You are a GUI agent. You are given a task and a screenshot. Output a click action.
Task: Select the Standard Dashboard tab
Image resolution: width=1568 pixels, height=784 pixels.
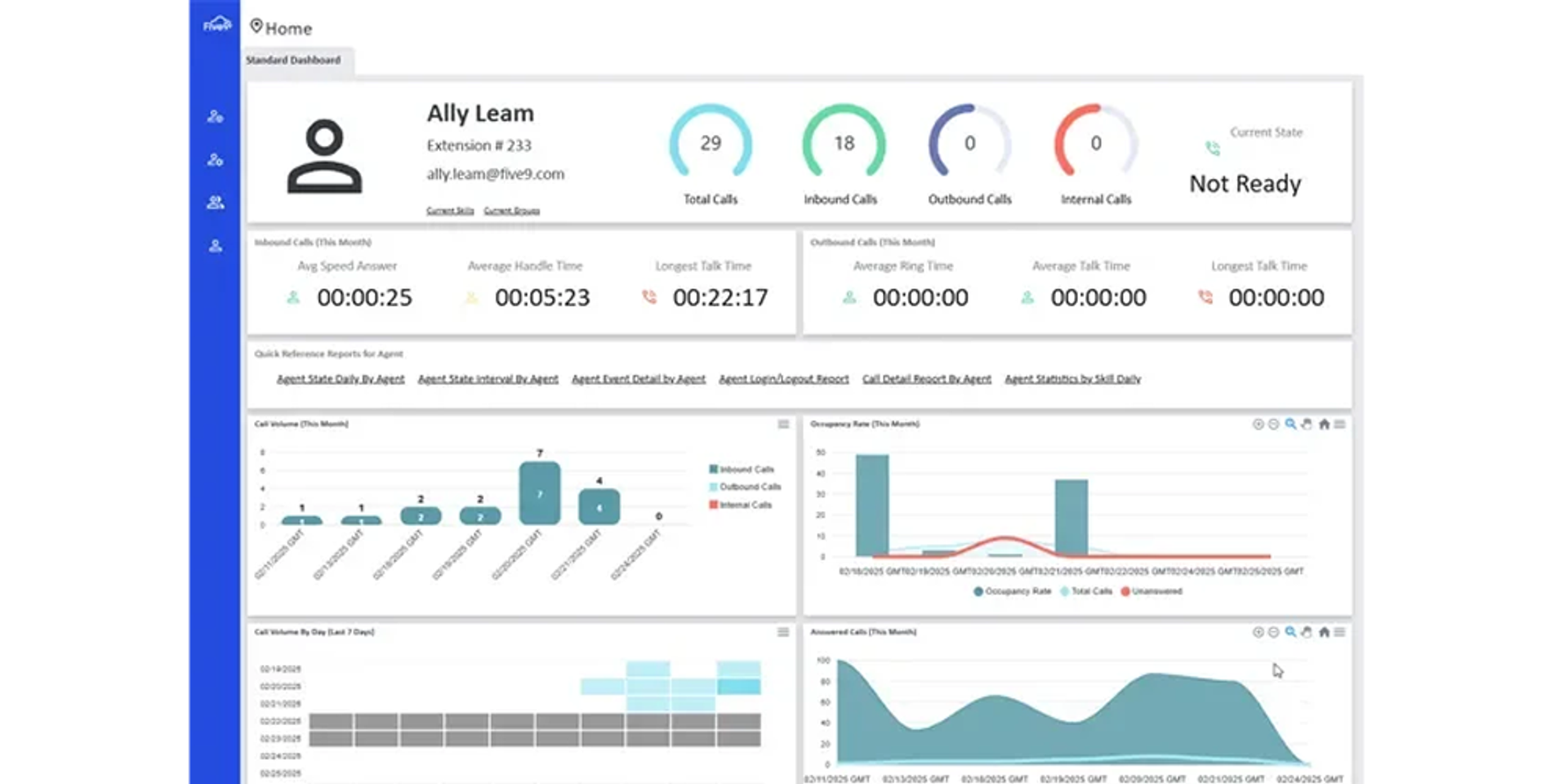click(x=293, y=60)
